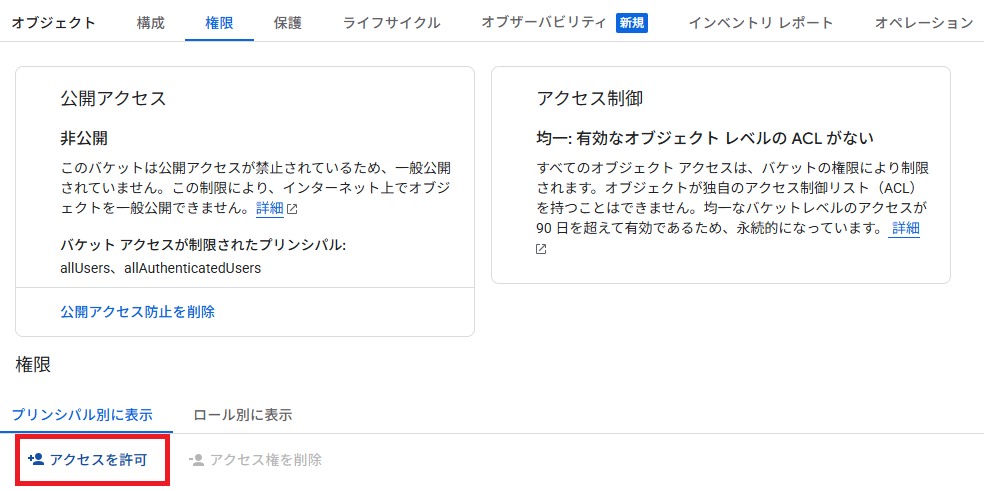This screenshot has width=984, height=491.
Task: Click external link icon under アクセス制御 text
Action: coord(541,249)
